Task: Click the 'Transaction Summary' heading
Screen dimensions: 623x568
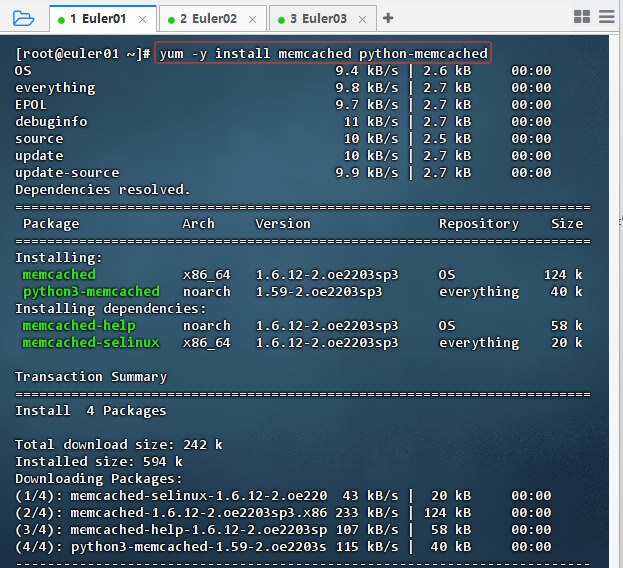Action: pyautogui.click(x=91, y=377)
